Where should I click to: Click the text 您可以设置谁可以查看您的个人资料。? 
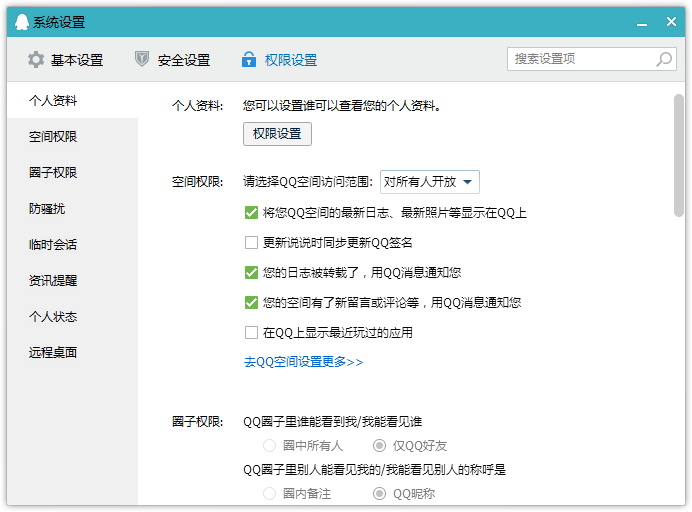342,106
